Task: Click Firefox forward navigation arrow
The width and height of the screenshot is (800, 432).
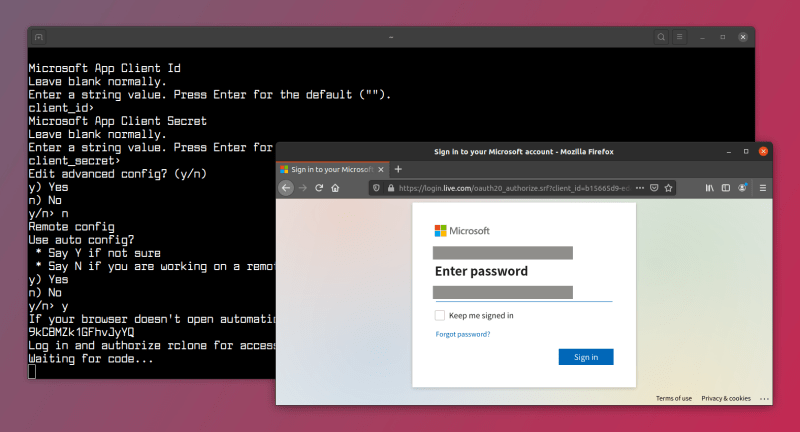Action: click(x=303, y=188)
